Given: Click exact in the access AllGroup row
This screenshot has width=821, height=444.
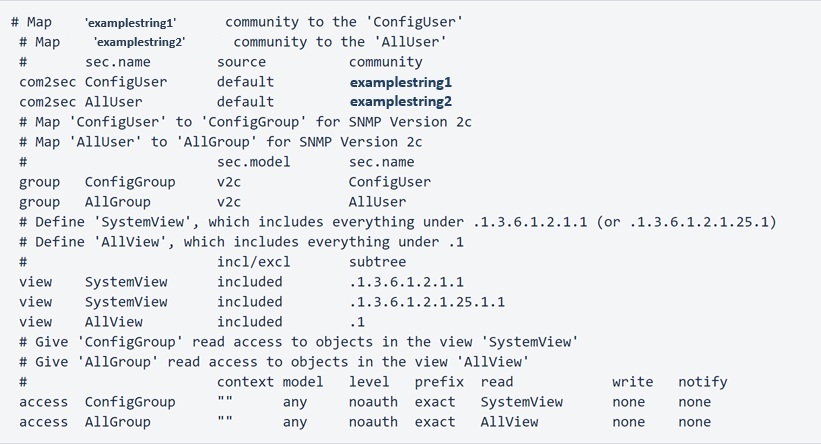Looking at the screenshot, I should coord(435,422).
